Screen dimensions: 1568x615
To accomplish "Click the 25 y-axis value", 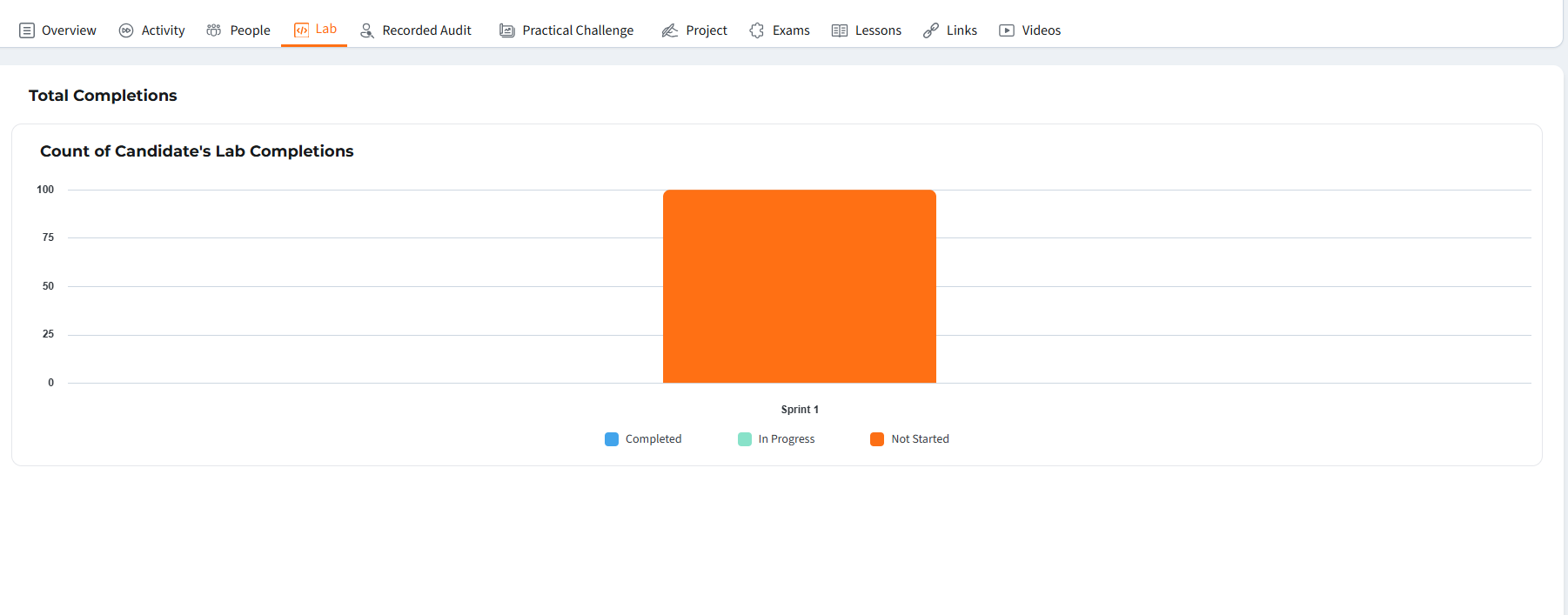I will [x=48, y=334].
